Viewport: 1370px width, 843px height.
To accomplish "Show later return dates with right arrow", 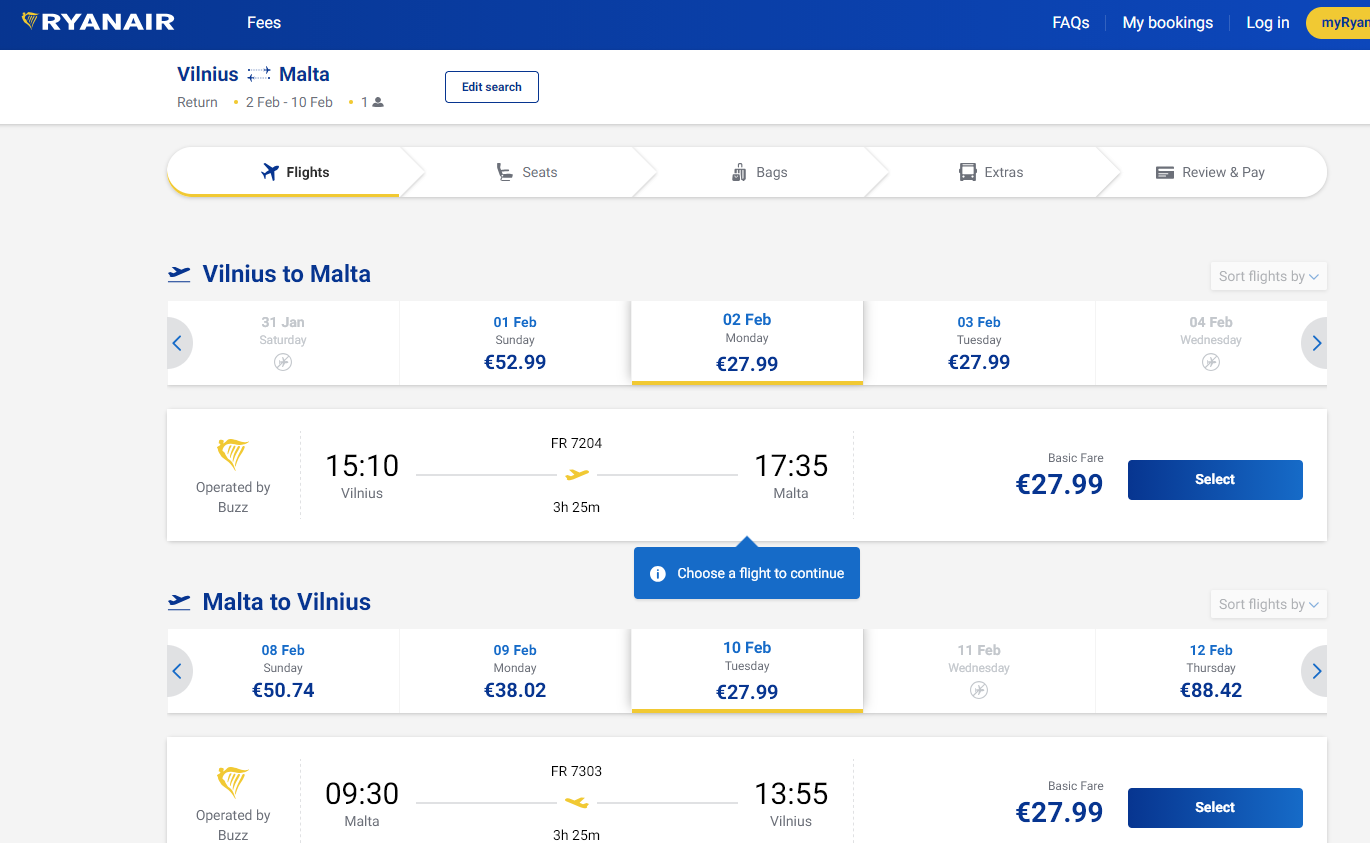I will (x=1316, y=671).
